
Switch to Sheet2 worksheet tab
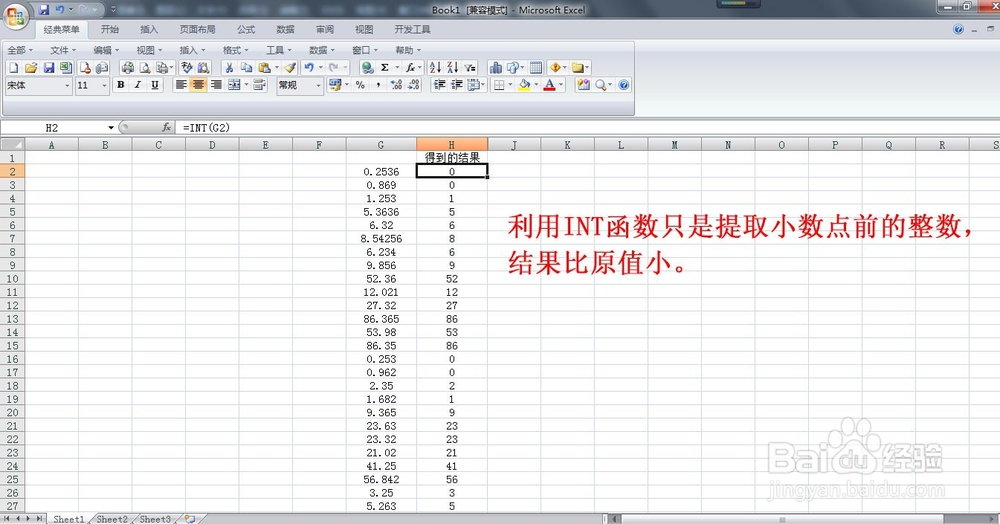click(112, 519)
